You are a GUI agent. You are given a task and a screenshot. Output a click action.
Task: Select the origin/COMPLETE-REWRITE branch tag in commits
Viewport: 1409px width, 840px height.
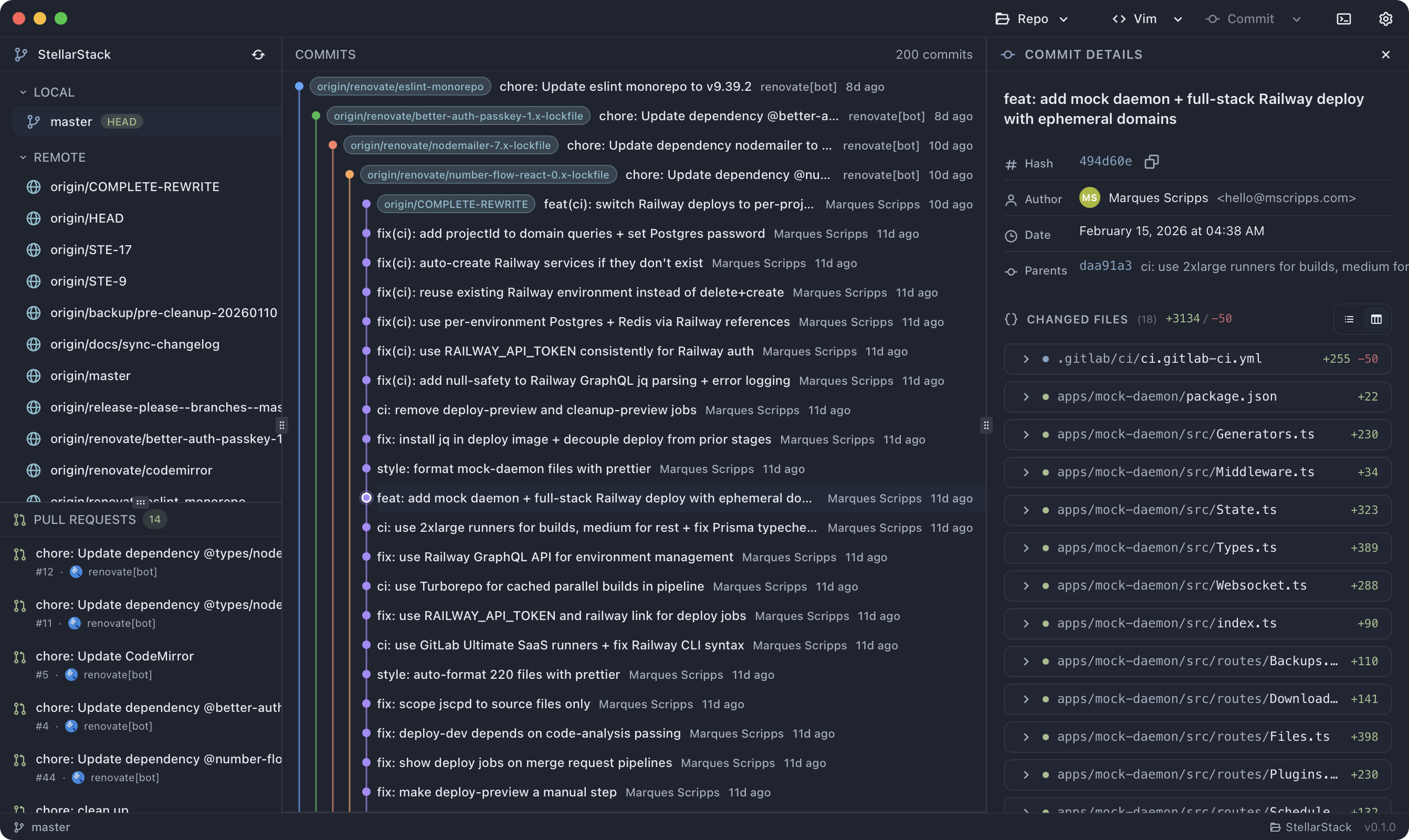pyautogui.click(x=456, y=204)
